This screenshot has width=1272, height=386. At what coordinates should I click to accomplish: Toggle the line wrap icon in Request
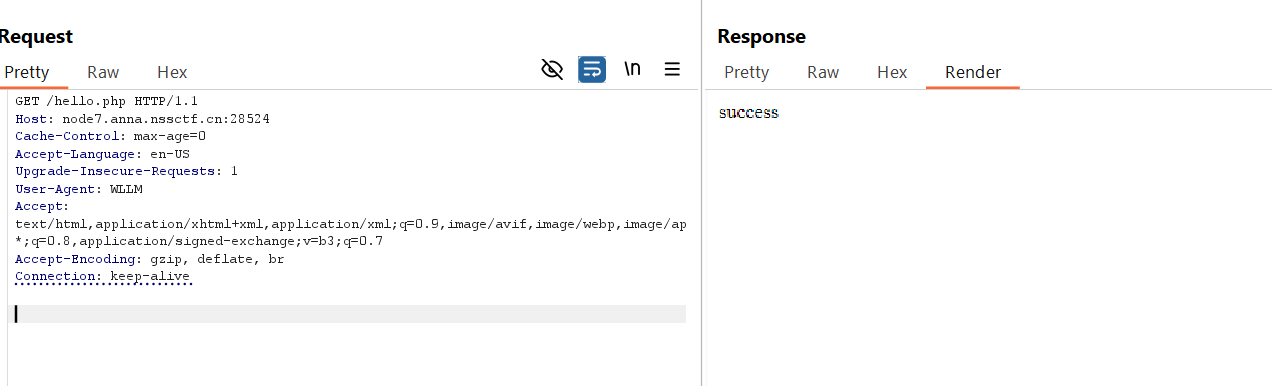tap(592, 70)
